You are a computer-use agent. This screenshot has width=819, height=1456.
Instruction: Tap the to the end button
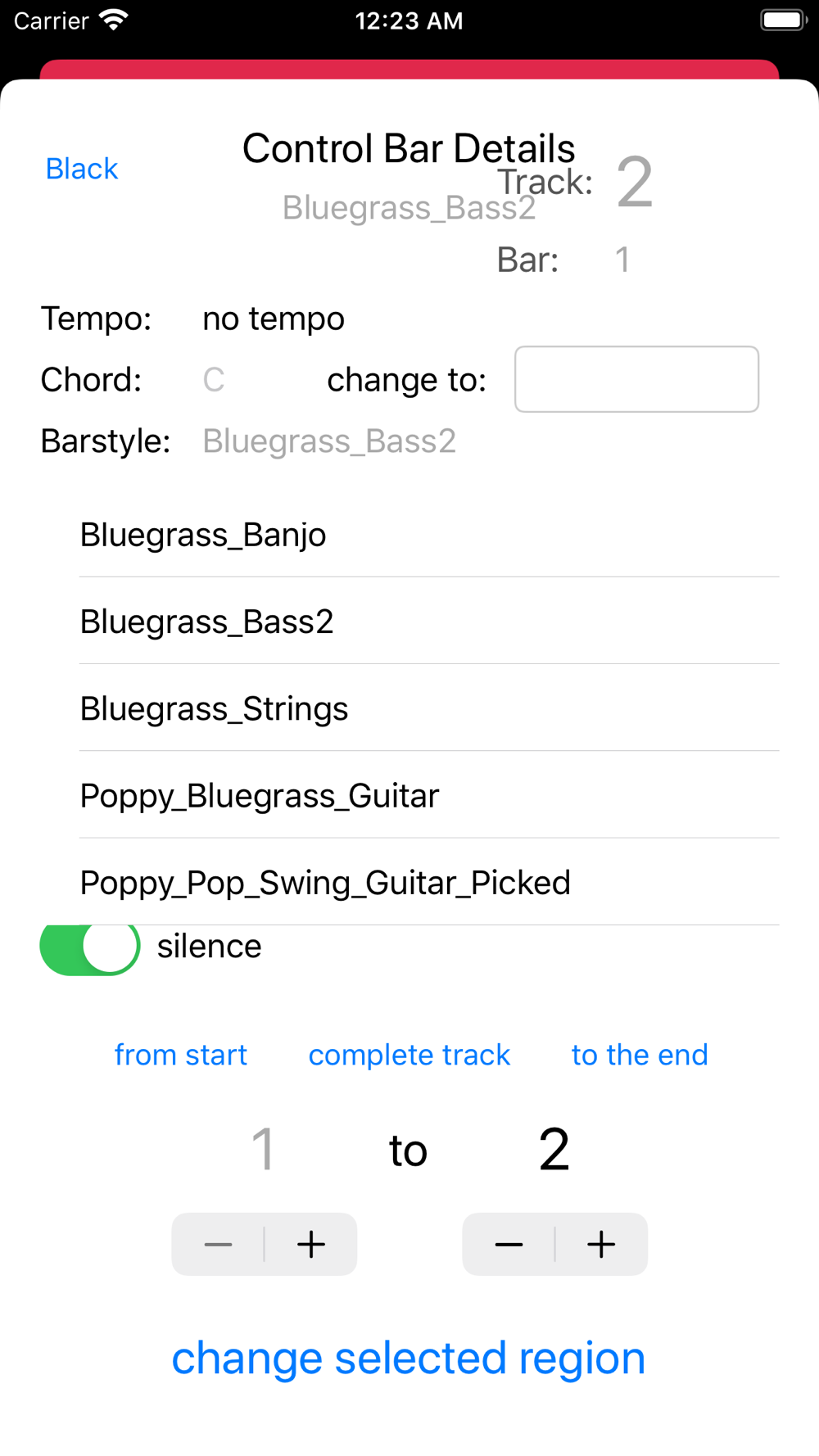click(640, 1055)
